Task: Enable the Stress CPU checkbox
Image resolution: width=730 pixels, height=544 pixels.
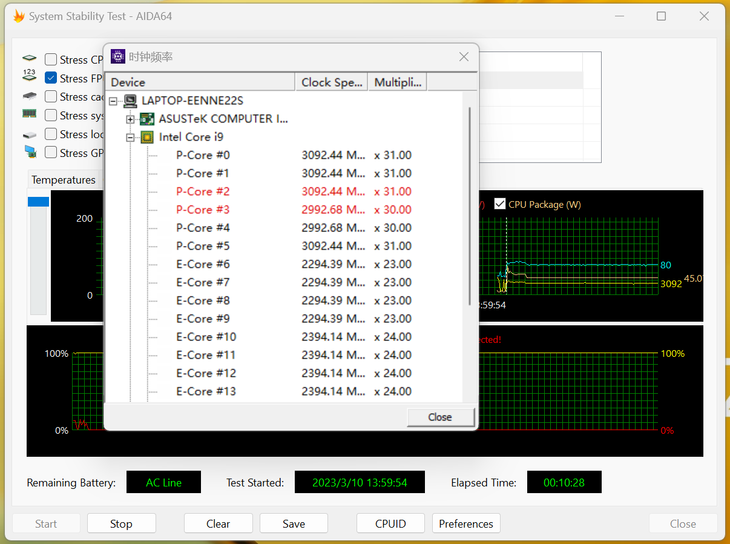Action: coord(51,60)
